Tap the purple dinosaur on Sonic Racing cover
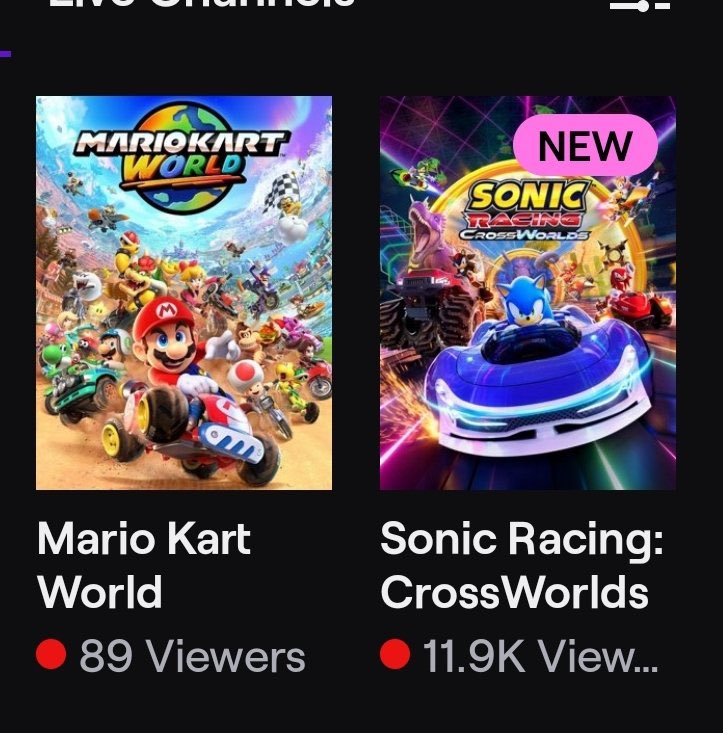The image size is (723, 733). tap(428, 232)
